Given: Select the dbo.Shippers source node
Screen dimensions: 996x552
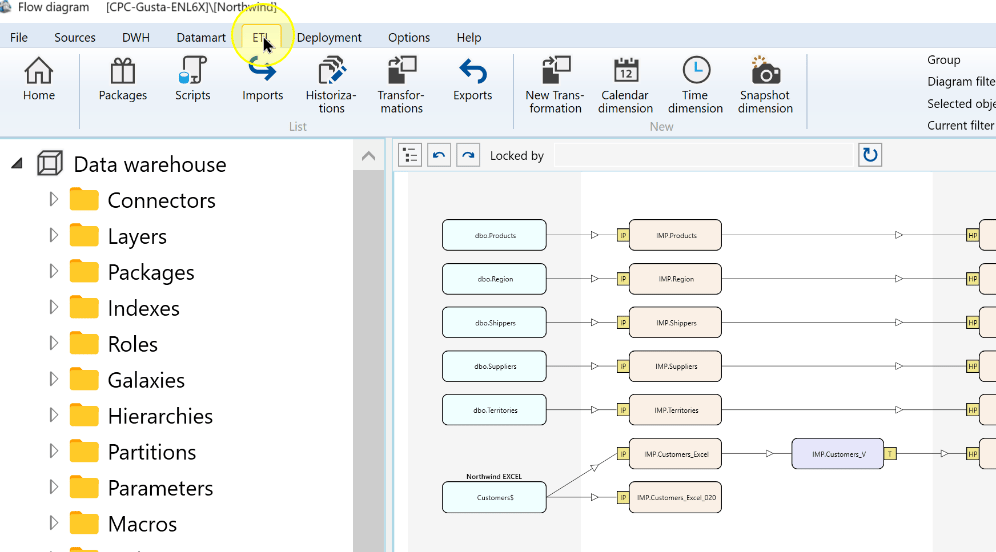Looking at the screenshot, I should pos(494,323).
